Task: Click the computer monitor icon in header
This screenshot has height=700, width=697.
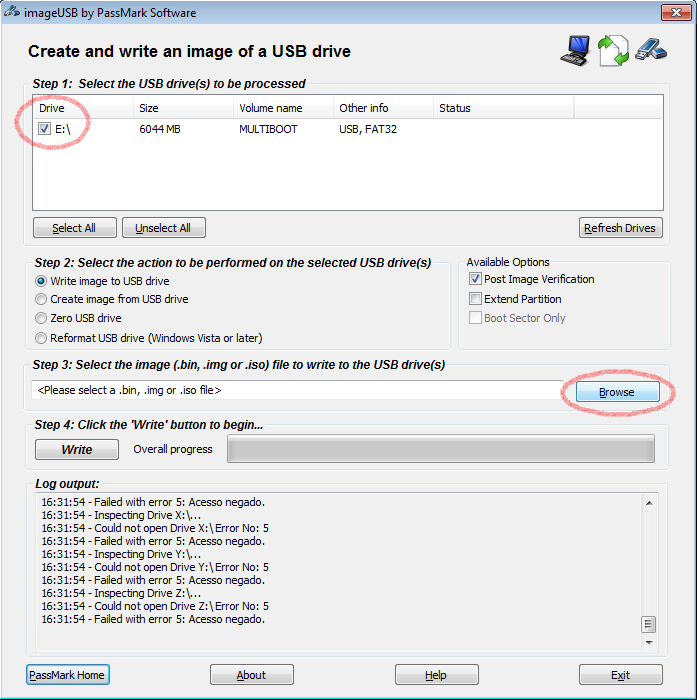Action: pos(577,51)
